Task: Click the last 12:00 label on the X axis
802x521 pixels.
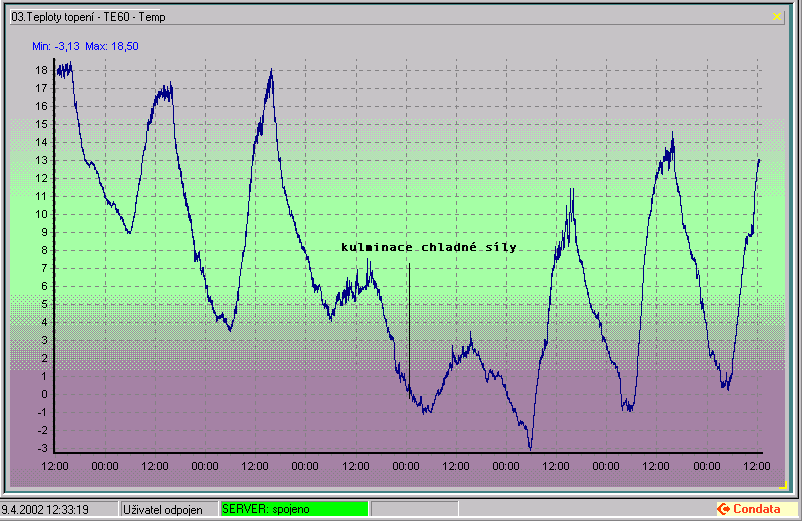Action: point(756,466)
